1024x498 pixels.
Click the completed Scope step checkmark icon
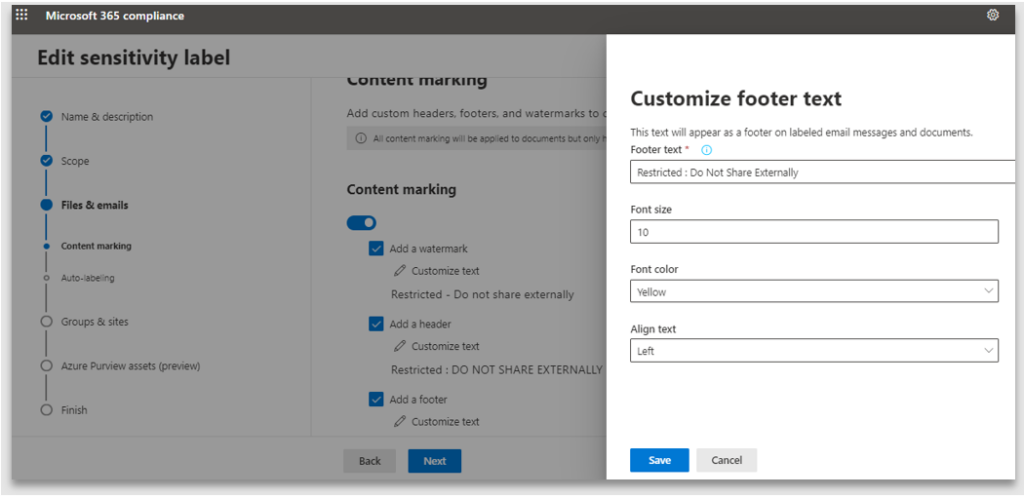[46, 161]
